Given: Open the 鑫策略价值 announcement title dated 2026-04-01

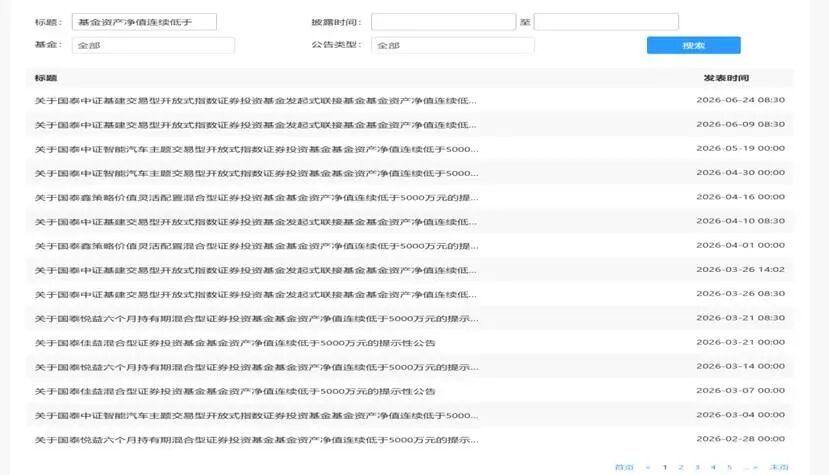Looking at the screenshot, I should coord(256,246).
